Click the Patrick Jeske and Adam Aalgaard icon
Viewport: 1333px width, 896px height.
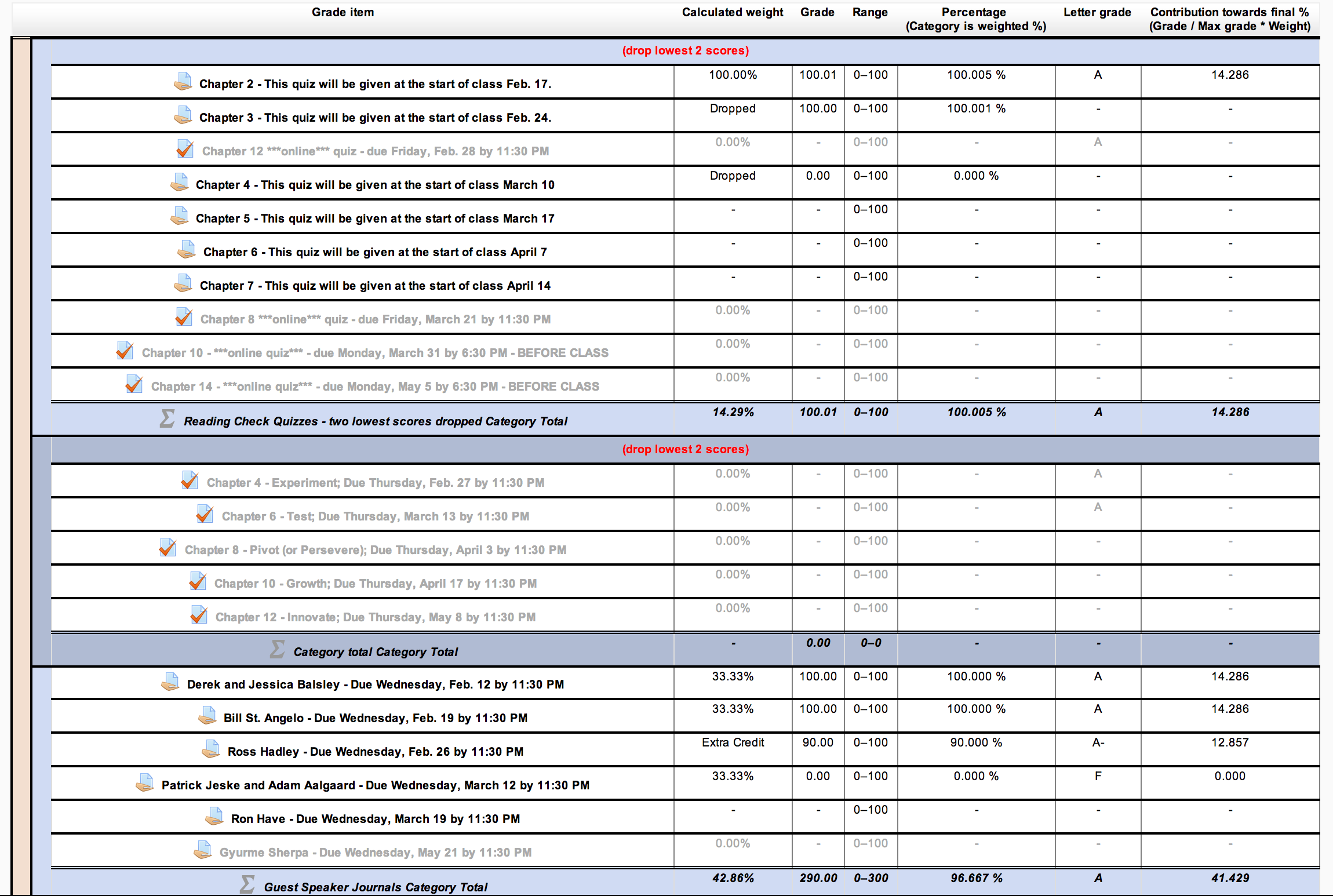pyautogui.click(x=145, y=783)
